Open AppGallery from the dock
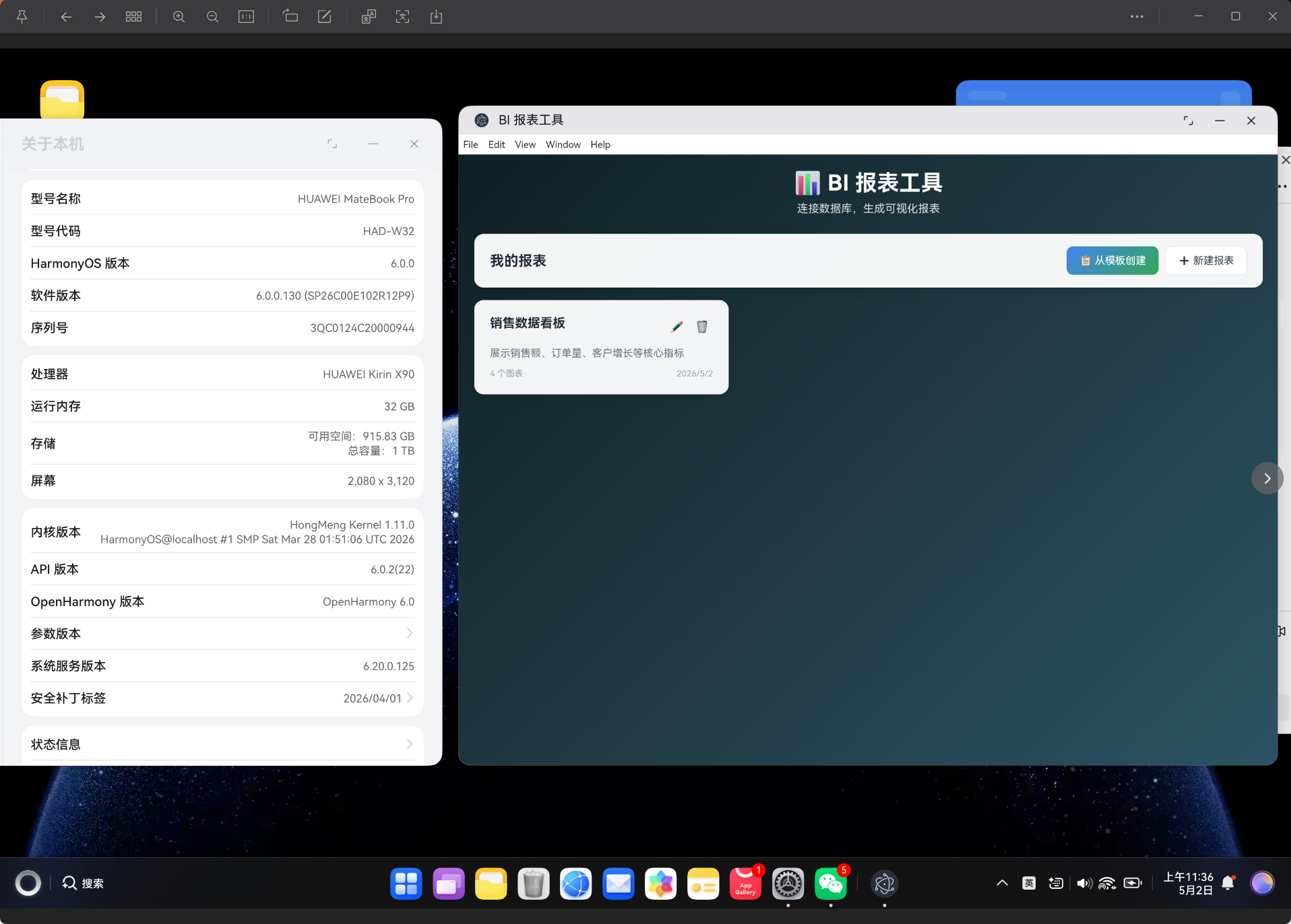 746,884
